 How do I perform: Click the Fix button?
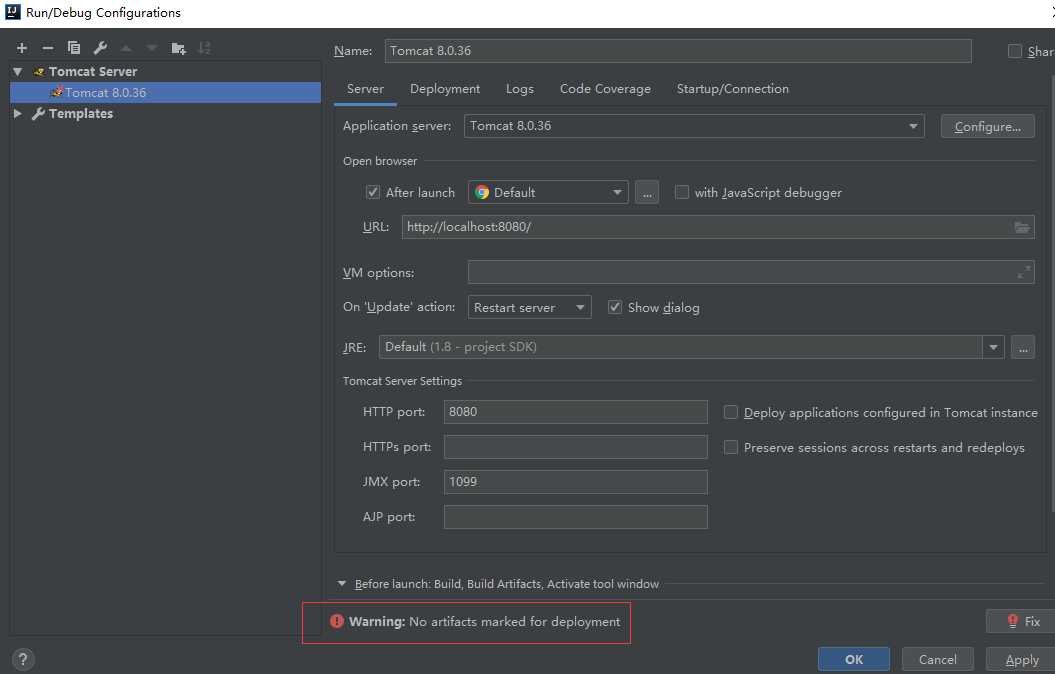point(1023,622)
